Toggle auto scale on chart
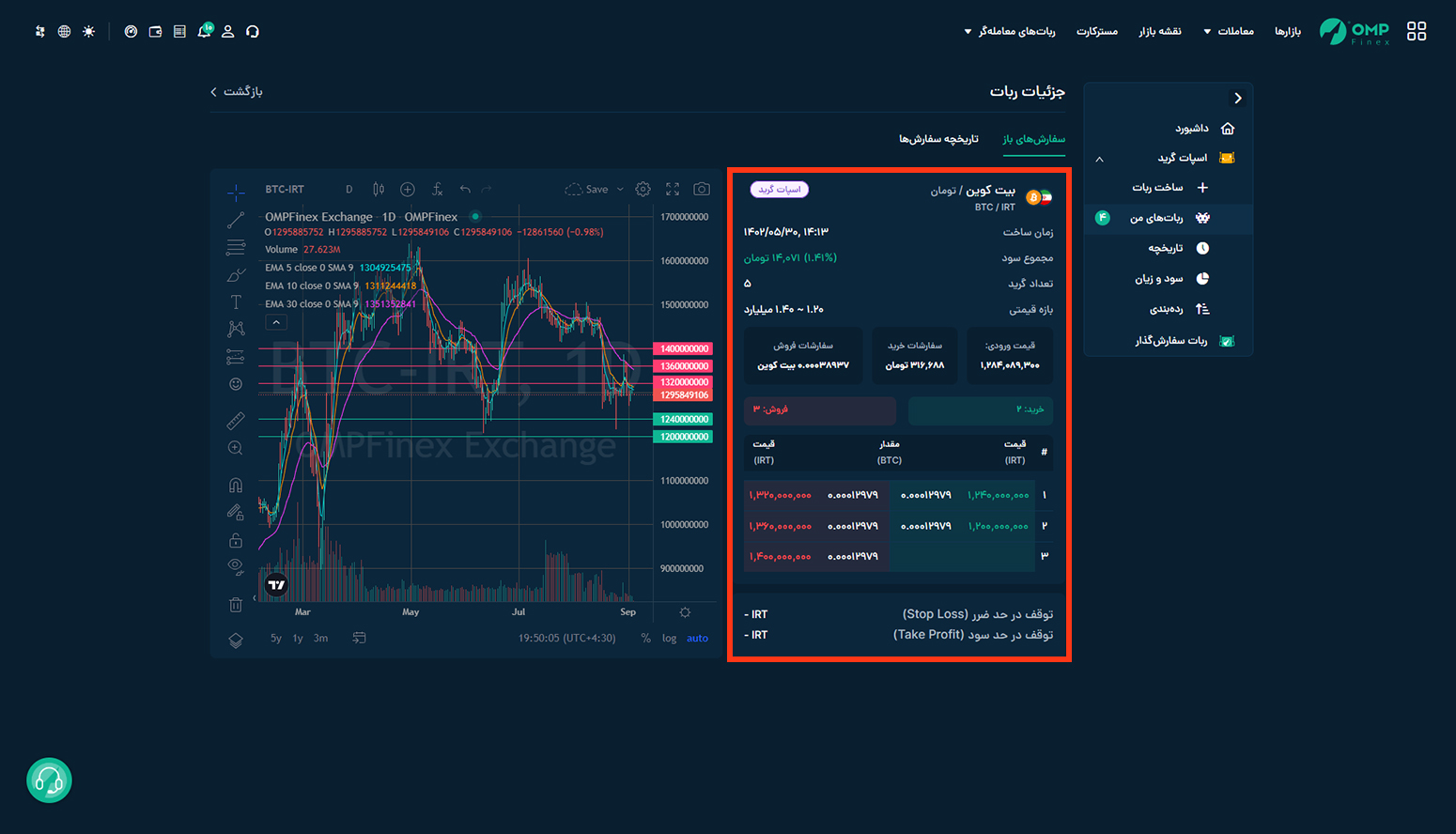Viewport: 1456px width, 834px height. point(697,638)
